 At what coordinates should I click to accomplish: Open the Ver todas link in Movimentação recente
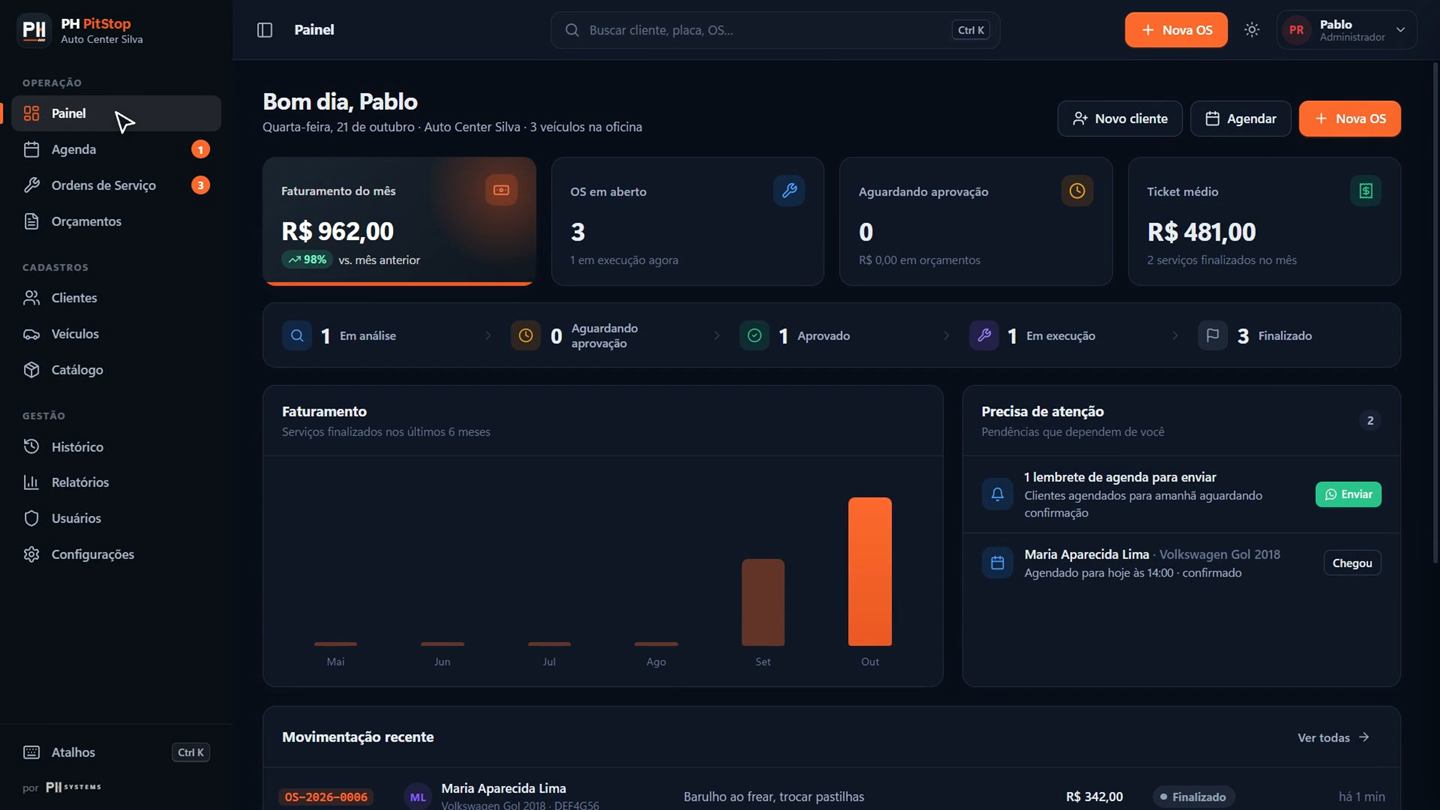(1334, 737)
